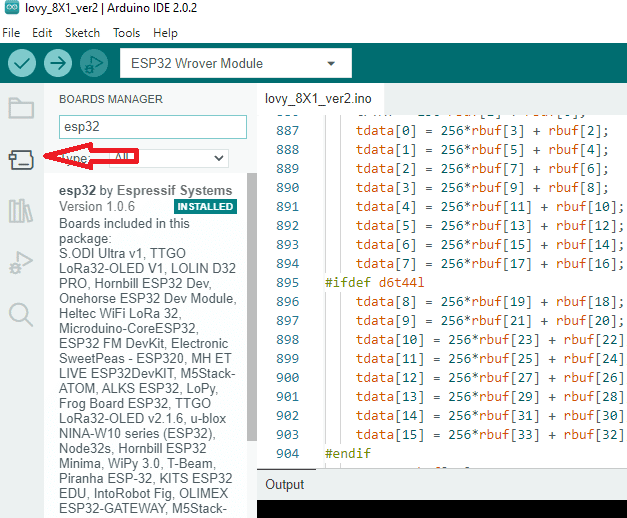Click line number 900 in gutter
The height and width of the screenshot is (518, 627).
[x=288, y=378]
